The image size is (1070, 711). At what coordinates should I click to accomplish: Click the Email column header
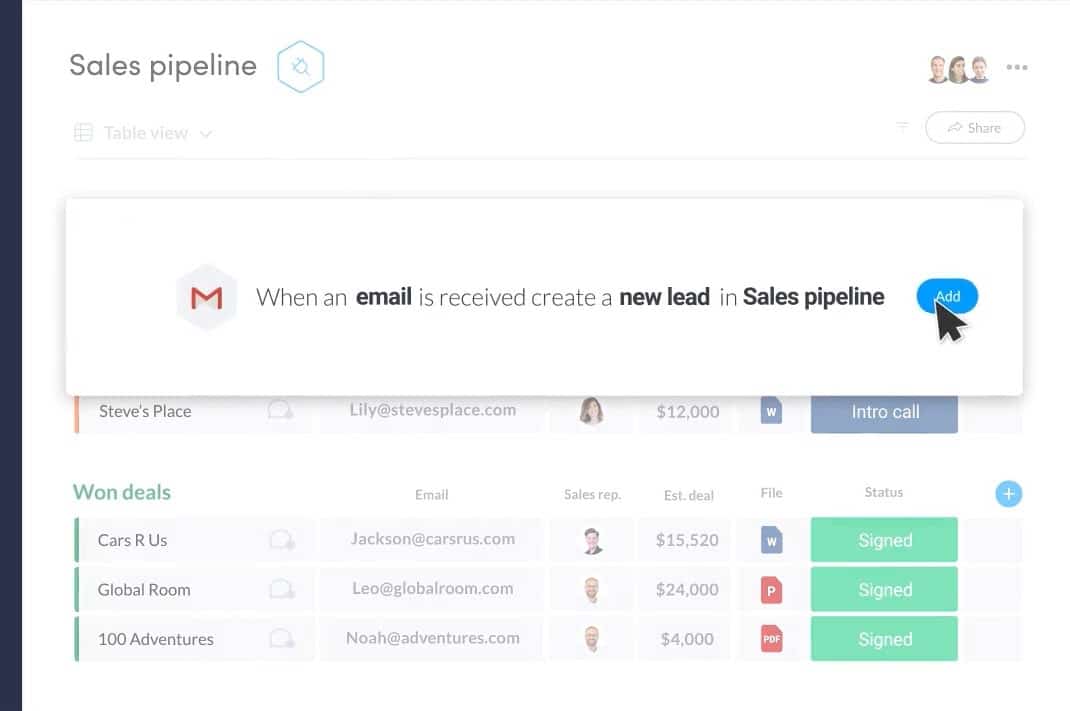coord(431,494)
